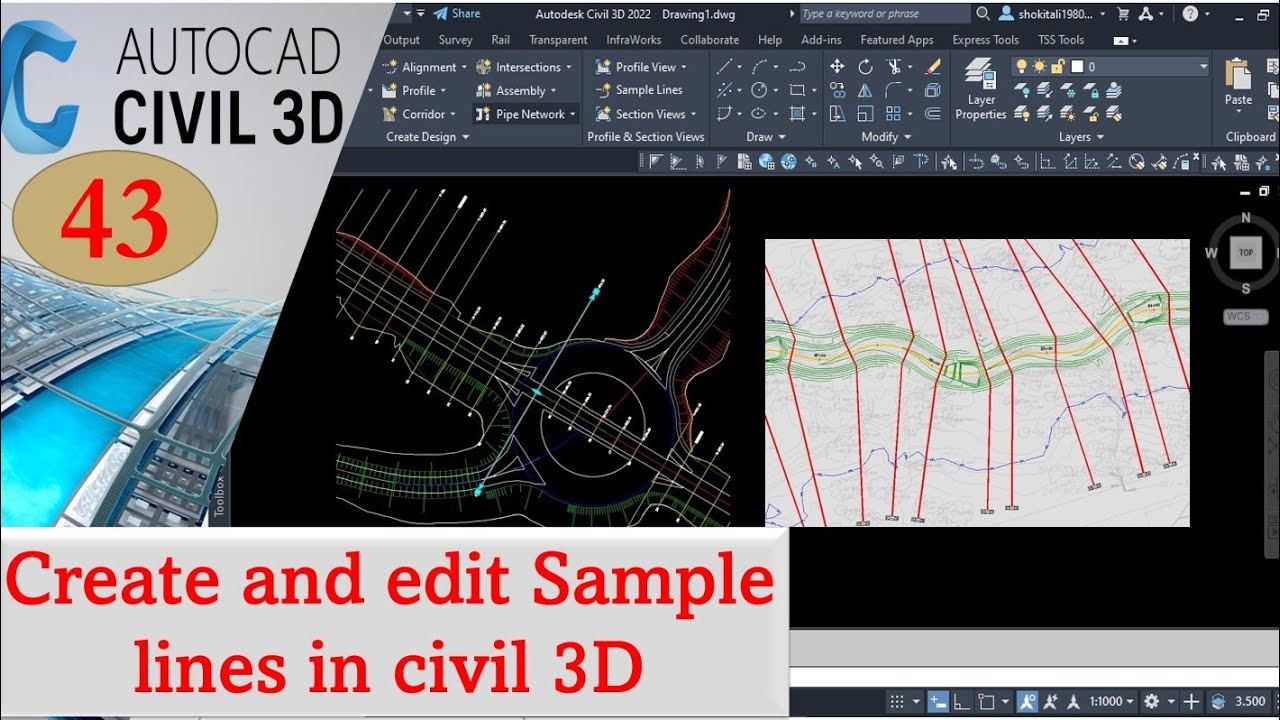Open the shokitali1980 account menu
This screenshot has width=1280, height=720.
[x=1052, y=14]
